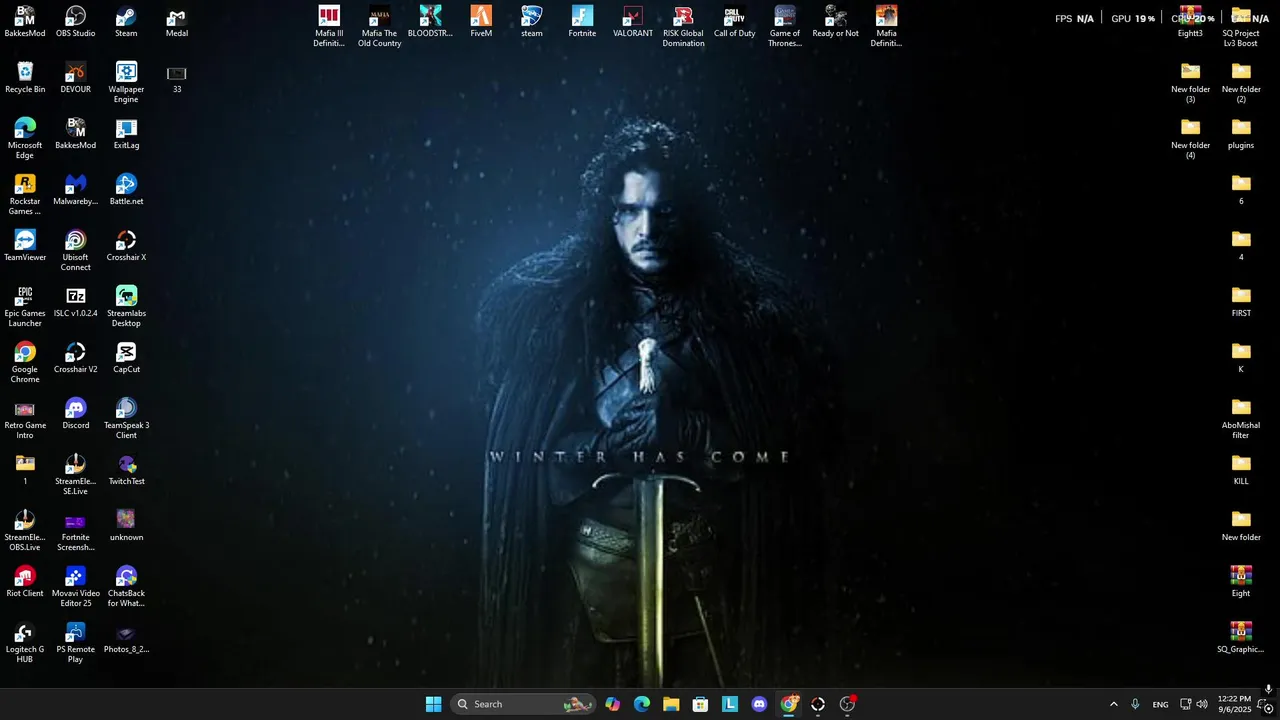This screenshot has width=1280, height=720.
Task: Select the Logitech G HUB icon
Action: [25, 643]
